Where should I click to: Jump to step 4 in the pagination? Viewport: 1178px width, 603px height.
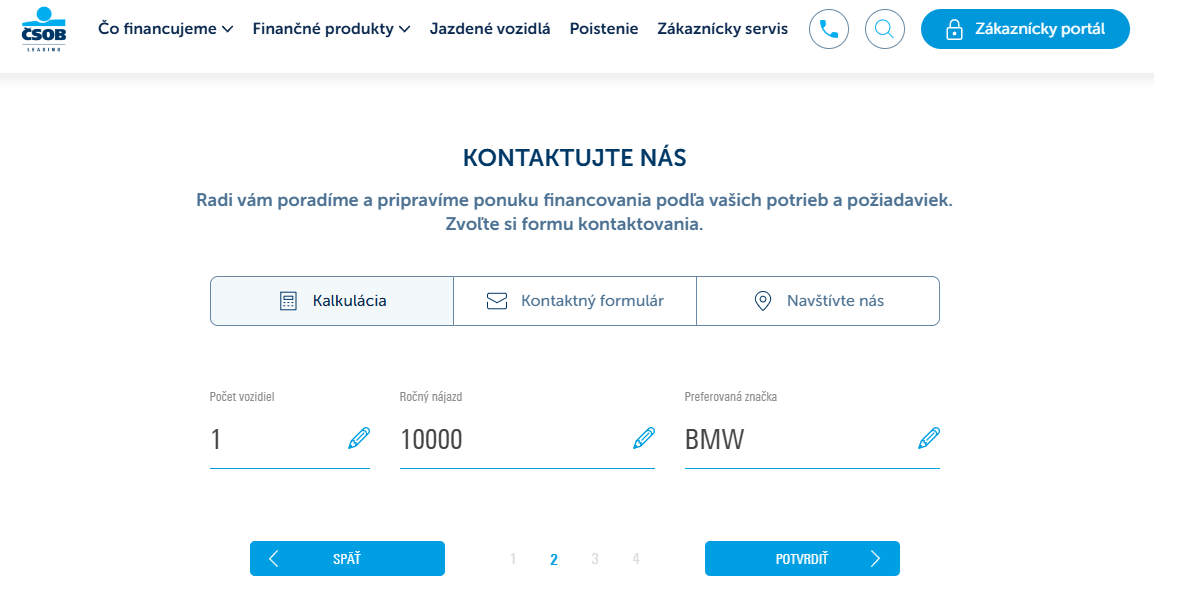[x=636, y=559]
